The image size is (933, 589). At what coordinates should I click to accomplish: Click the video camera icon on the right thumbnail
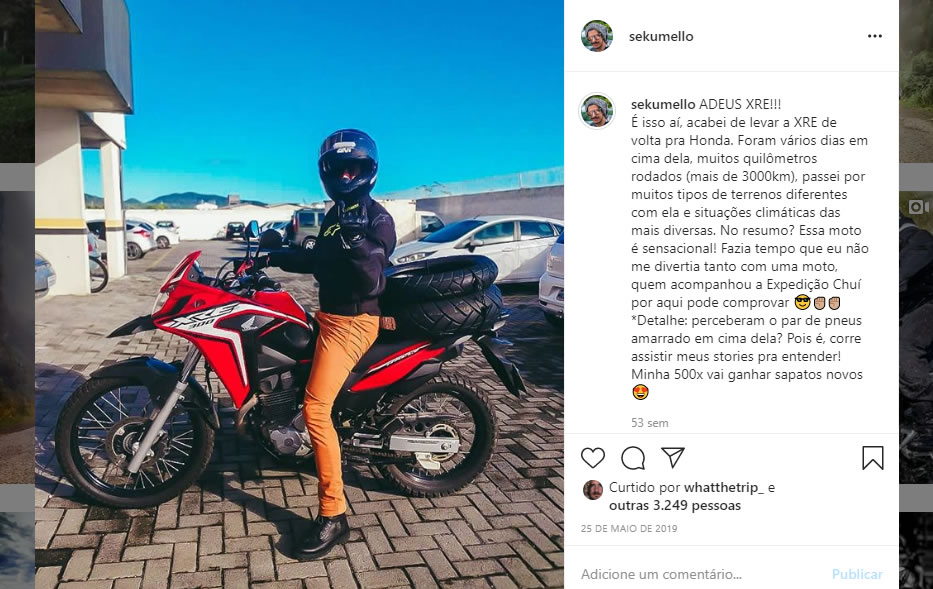click(918, 206)
